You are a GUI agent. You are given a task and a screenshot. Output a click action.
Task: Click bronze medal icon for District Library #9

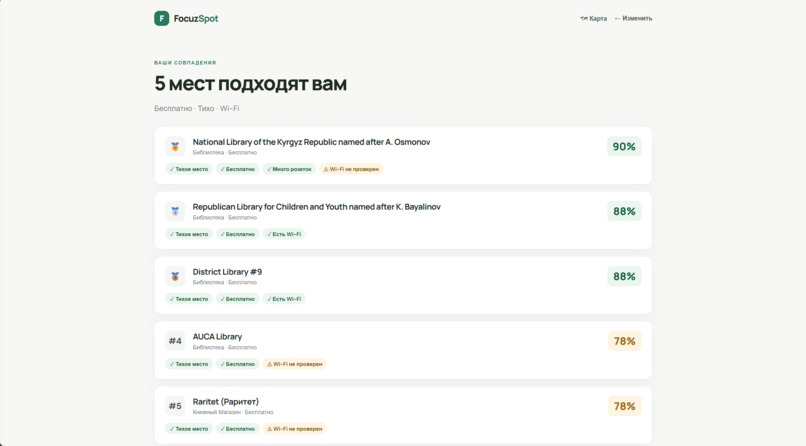click(x=175, y=276)
